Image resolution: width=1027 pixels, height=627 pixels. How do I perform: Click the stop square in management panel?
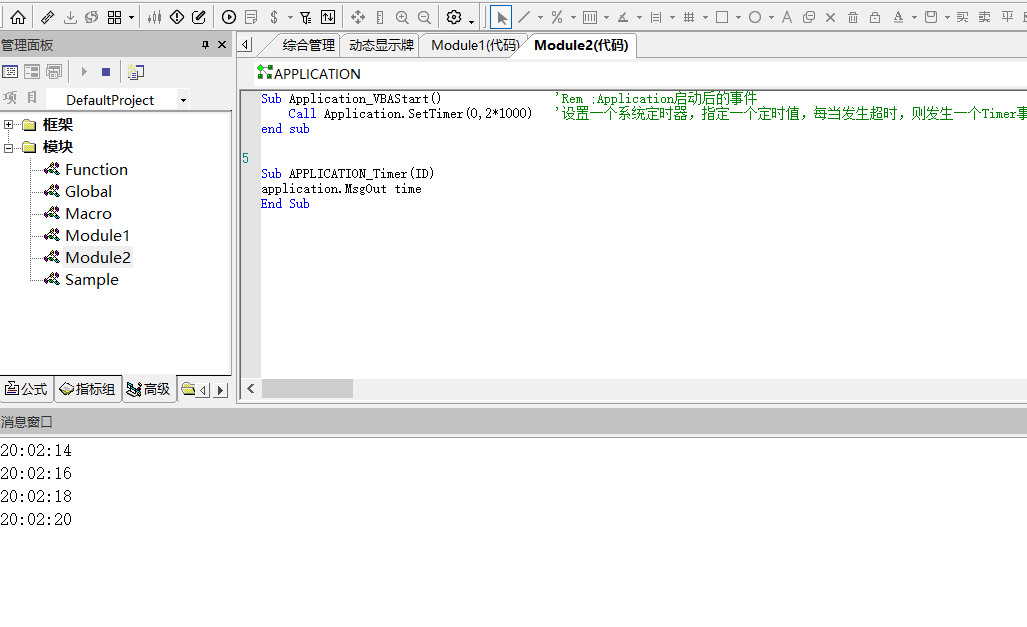(x=105, y=72)
